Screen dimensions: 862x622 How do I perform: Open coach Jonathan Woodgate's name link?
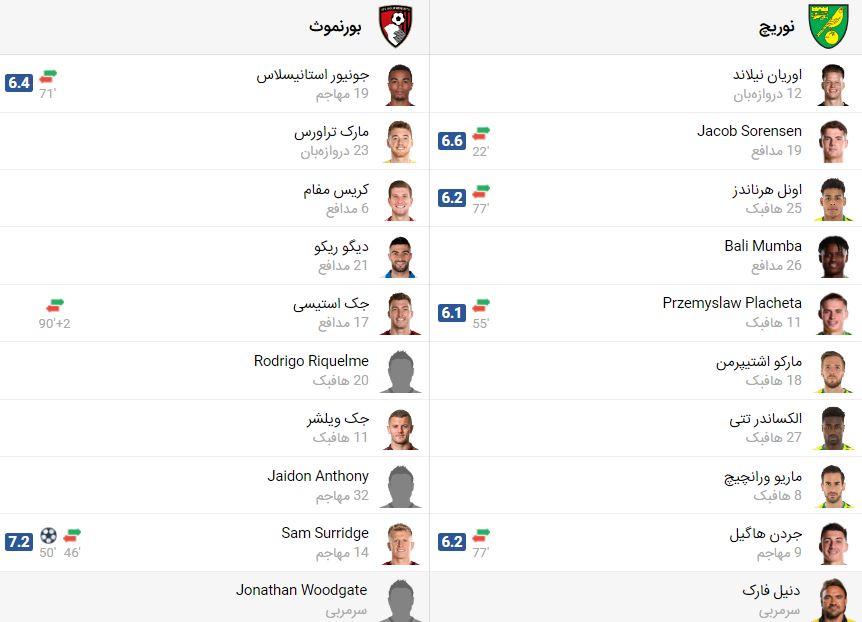click(x=301, y=590)
